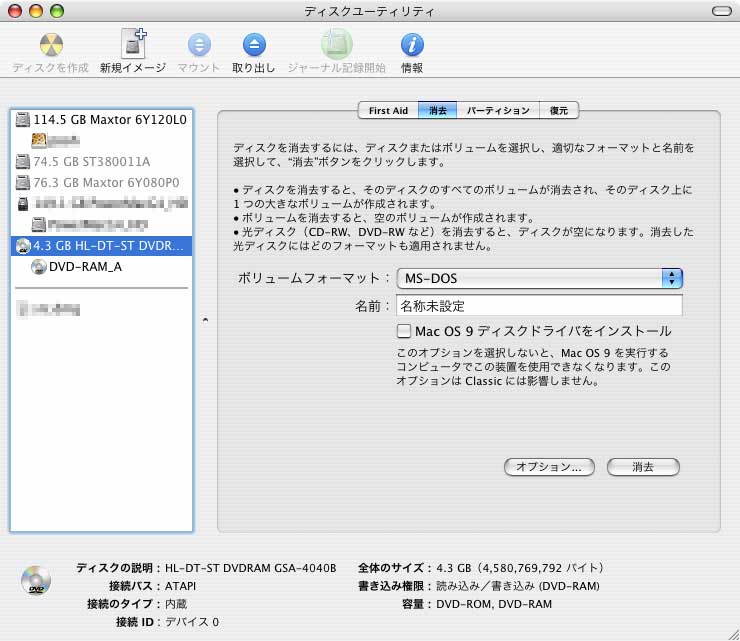Screen dimensions: 740x641
Task: Click the ジャーナル記録開始 toolbar icon
Action: tap(335, 45)
